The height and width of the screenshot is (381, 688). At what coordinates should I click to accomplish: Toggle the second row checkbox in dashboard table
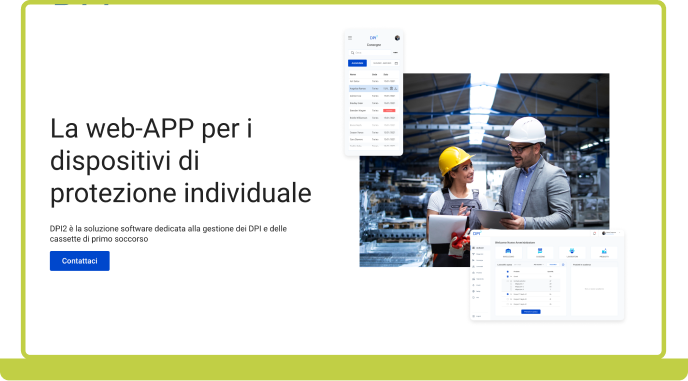pyautogui.click(x=508, y=281)
